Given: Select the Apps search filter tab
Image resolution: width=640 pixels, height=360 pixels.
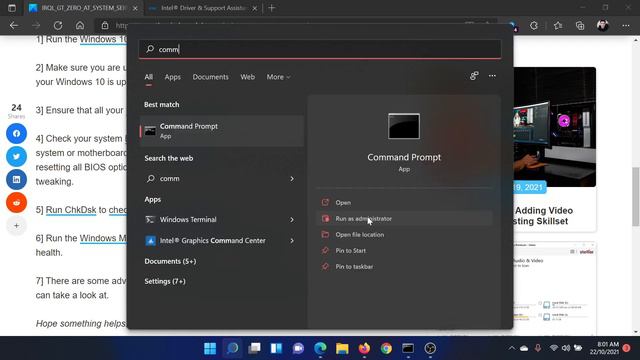Looking at the screenshot, I should [173, 77].
